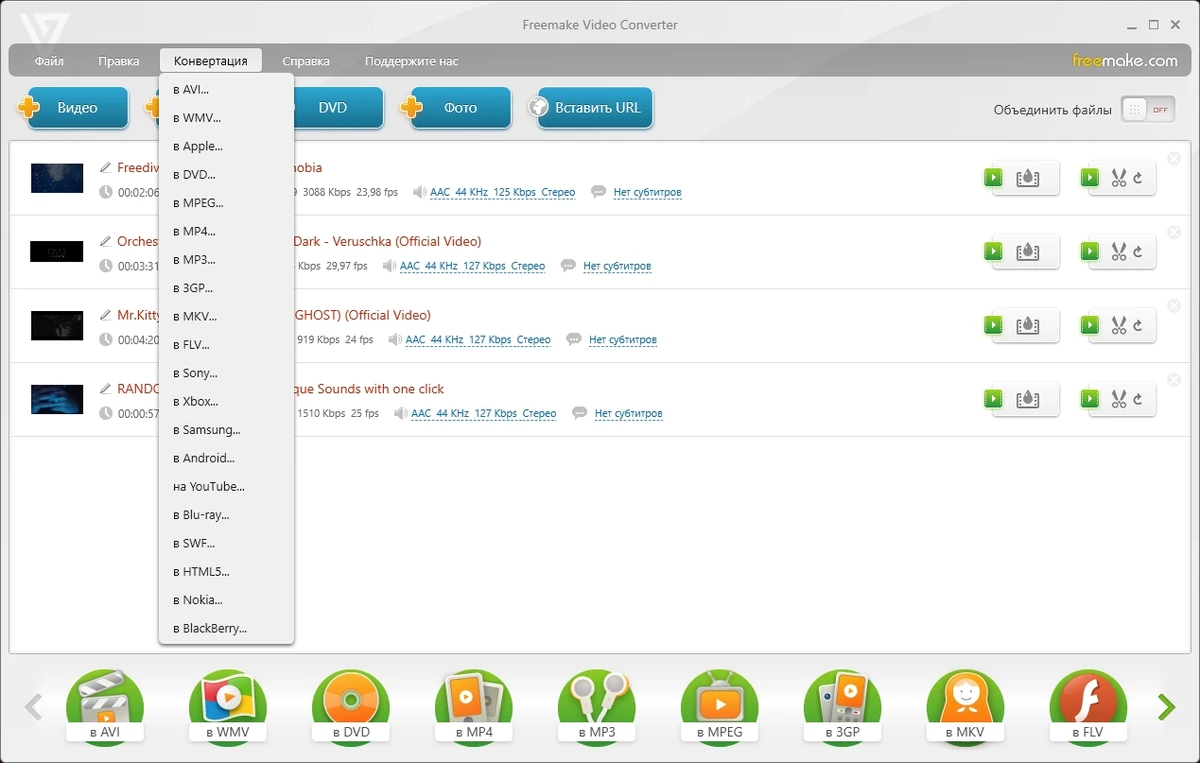Screen dimensions: 1200x763
Task: Rename the Freediv video via its pencil icon
Action: pyautogui.click(x=106, y=167)
